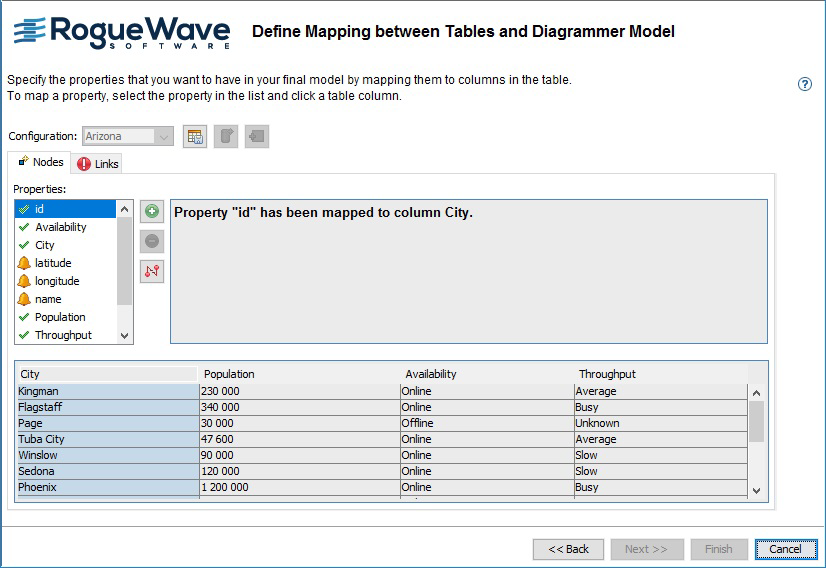Click the Rogue Wave Software logo
Screen dimensions: 826x568
122,32
